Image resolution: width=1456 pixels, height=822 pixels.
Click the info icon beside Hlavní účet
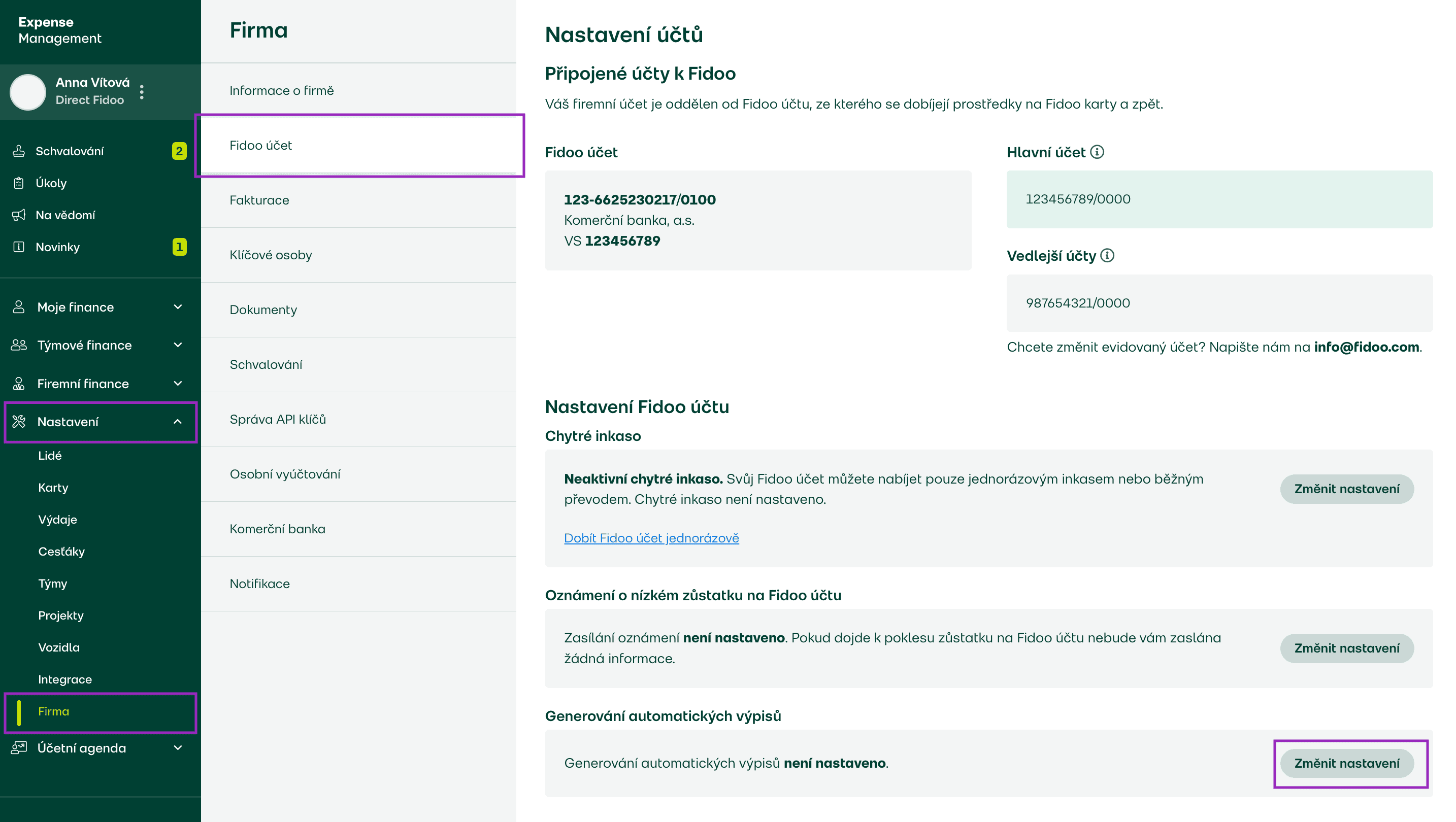click(1097, 152)
